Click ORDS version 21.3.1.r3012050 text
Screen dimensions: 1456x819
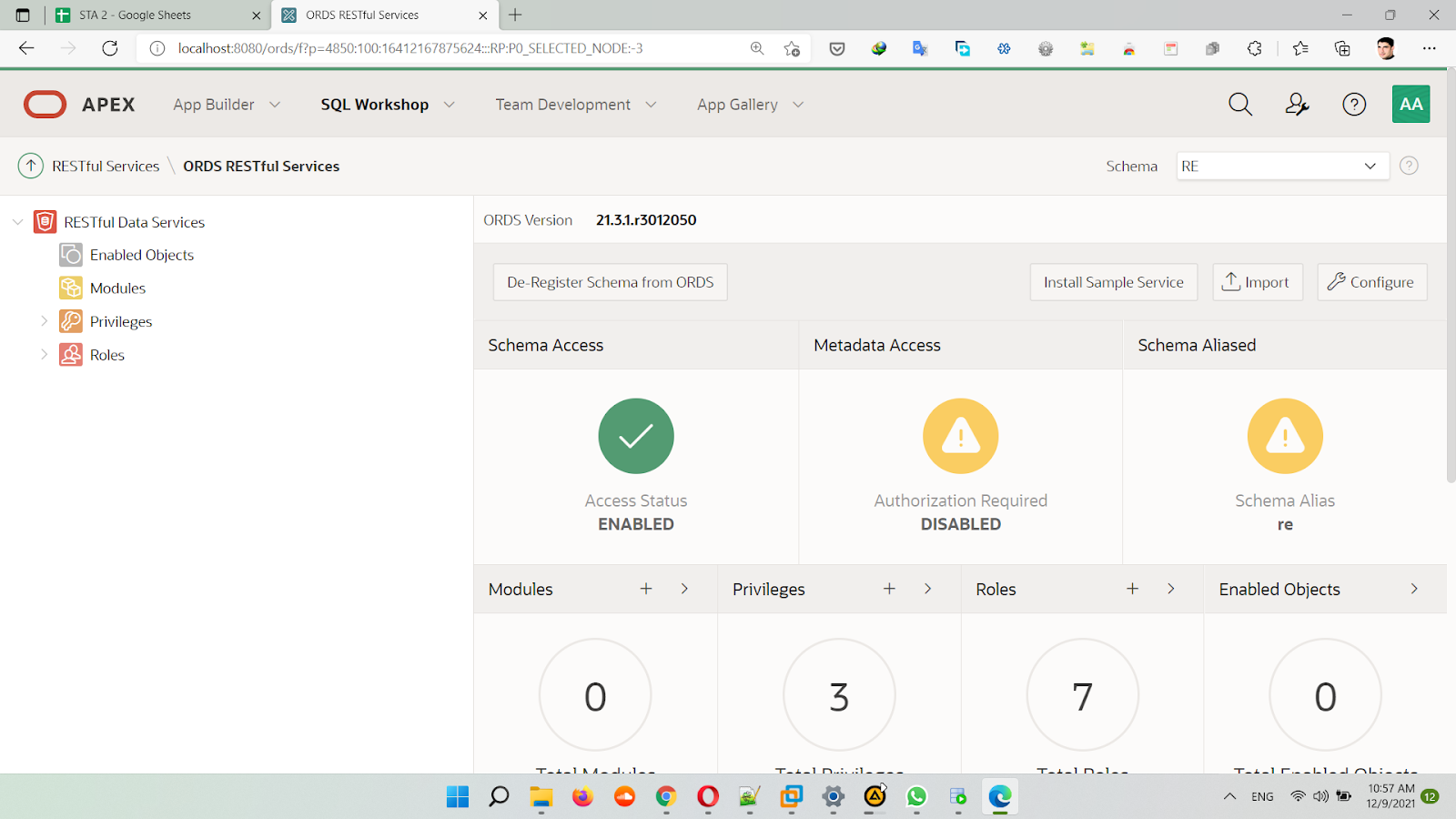[646, 220]
